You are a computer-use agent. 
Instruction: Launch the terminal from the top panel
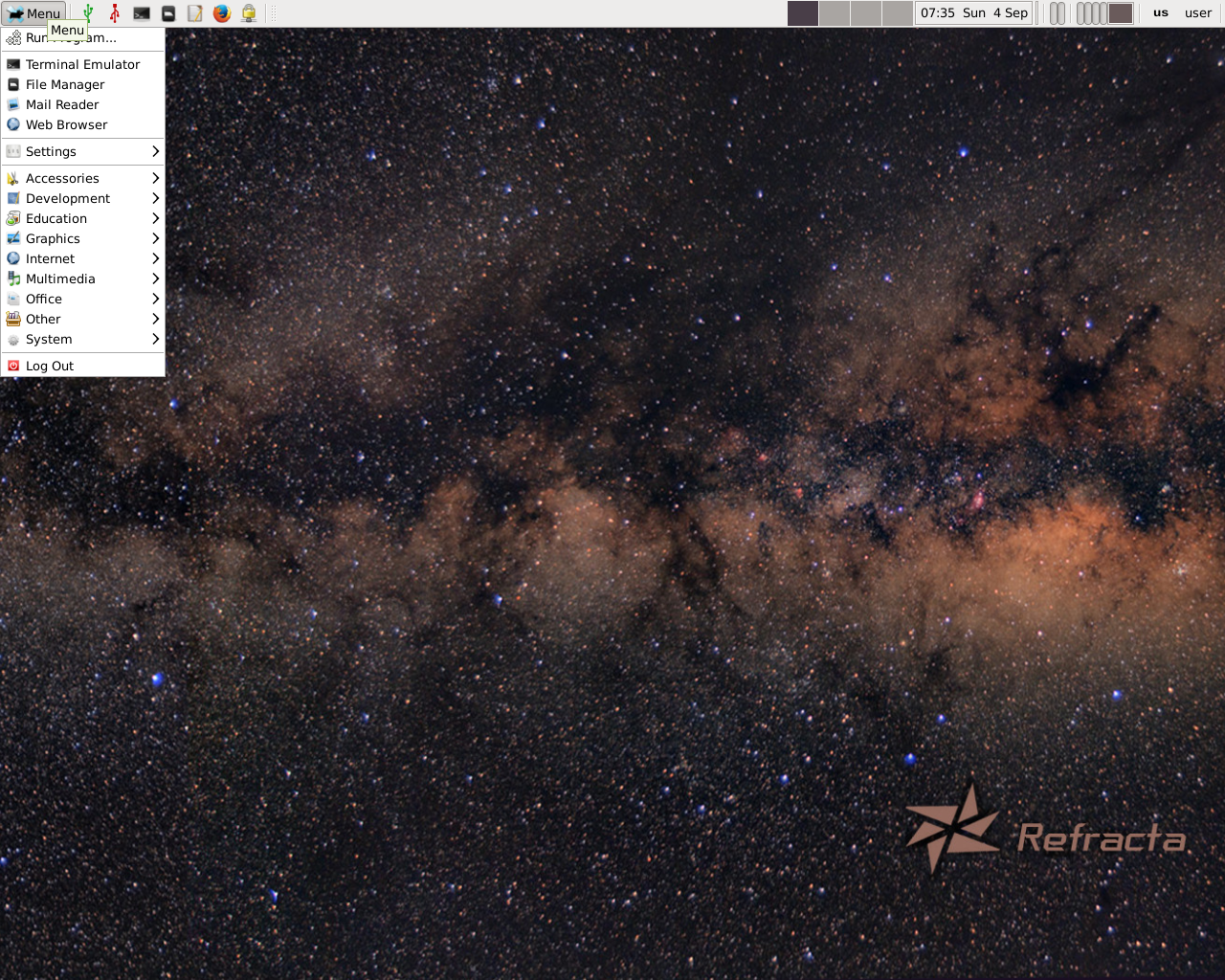coord(142,13)
